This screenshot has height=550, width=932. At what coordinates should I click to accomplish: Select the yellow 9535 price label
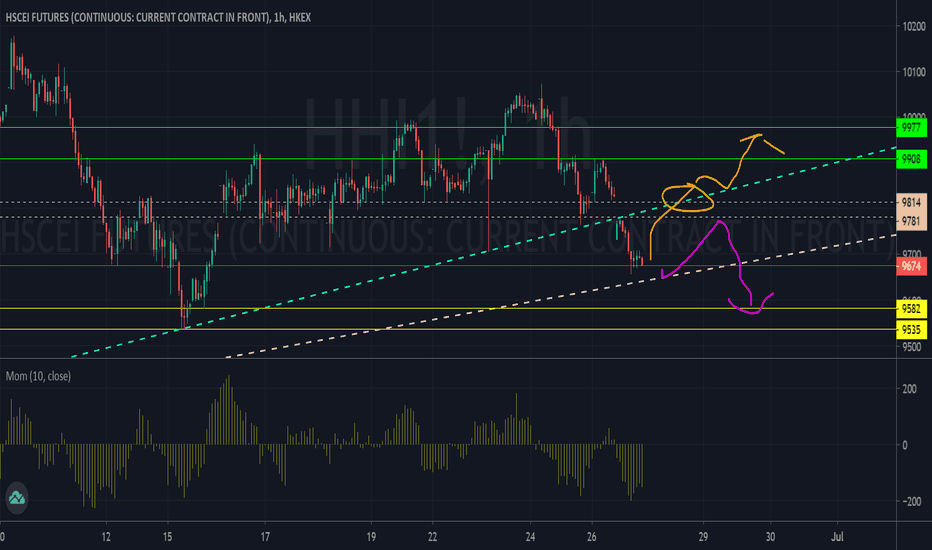tap(911, 329)
